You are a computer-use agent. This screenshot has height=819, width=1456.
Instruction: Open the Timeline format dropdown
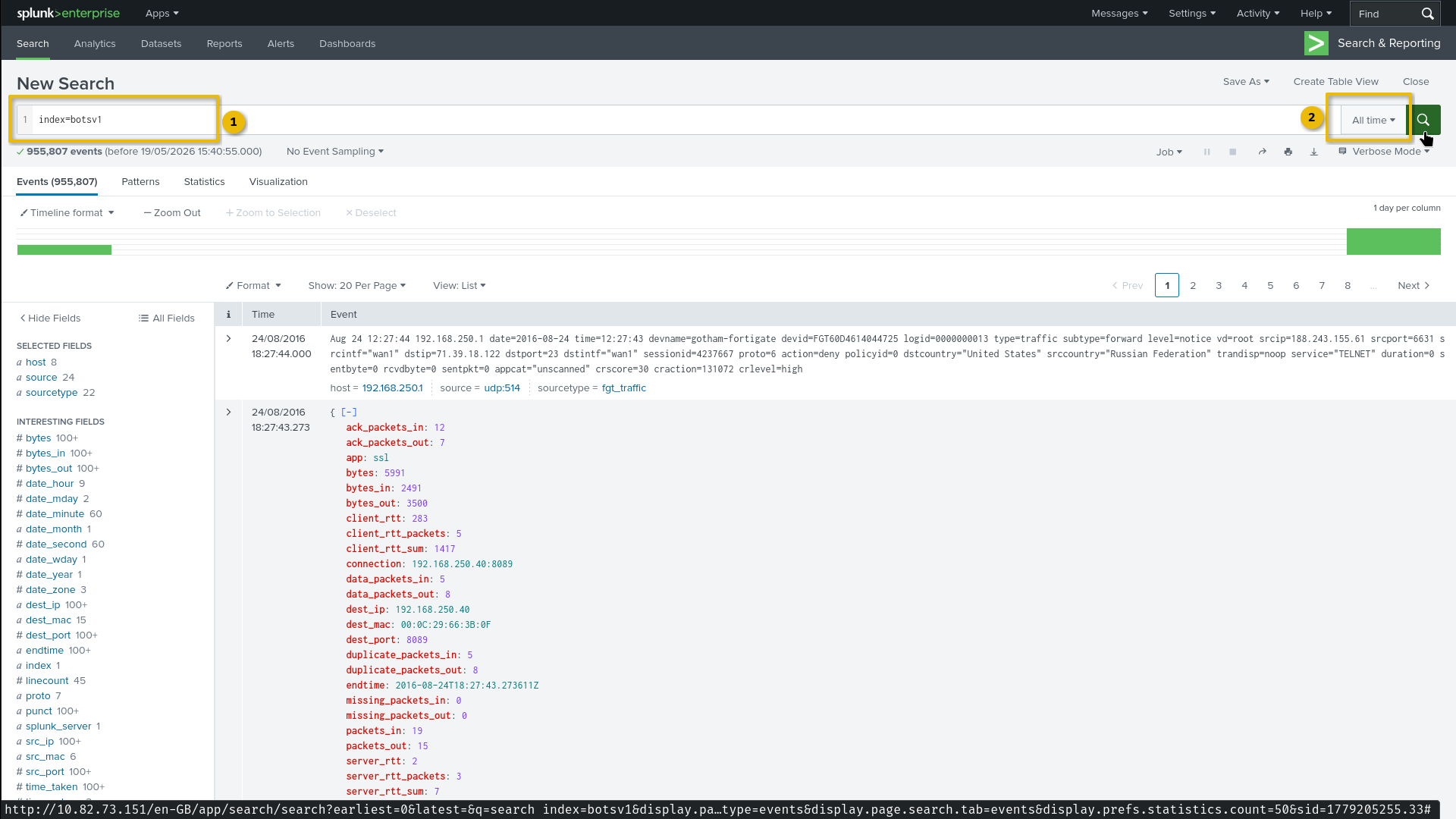click(x=67, y=213)
